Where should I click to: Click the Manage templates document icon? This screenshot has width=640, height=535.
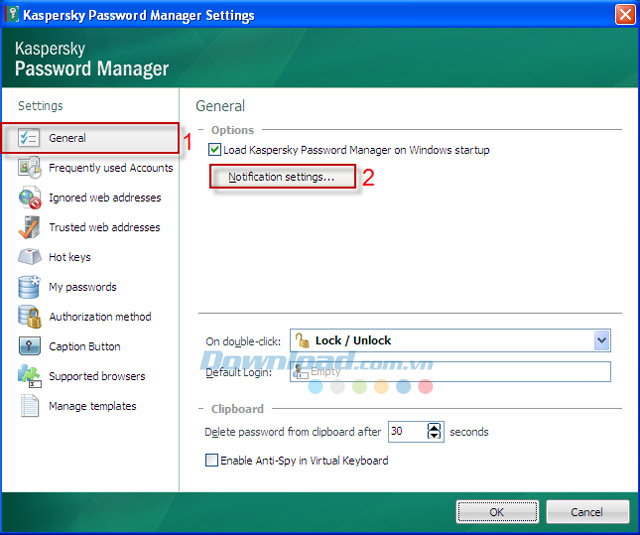tap(29, 406)
